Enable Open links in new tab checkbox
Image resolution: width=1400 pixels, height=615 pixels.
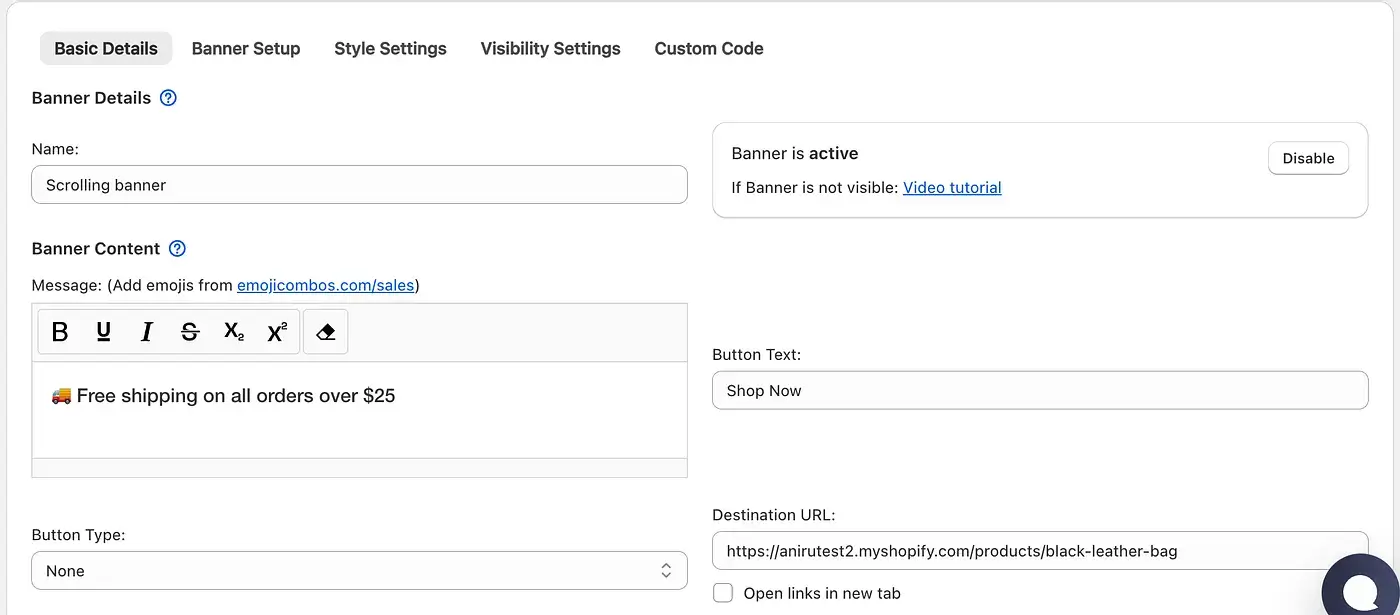click(x=723, y=593)
